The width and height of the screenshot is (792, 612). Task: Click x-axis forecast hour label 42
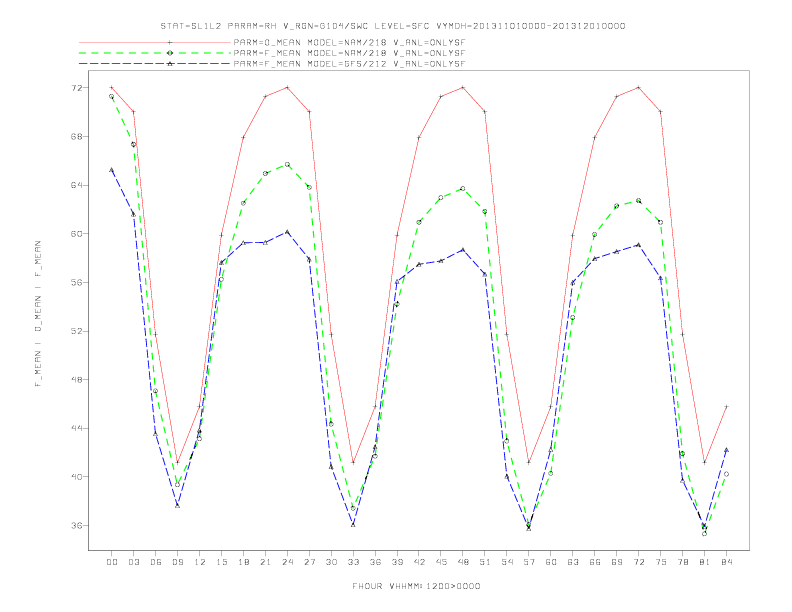419,562
